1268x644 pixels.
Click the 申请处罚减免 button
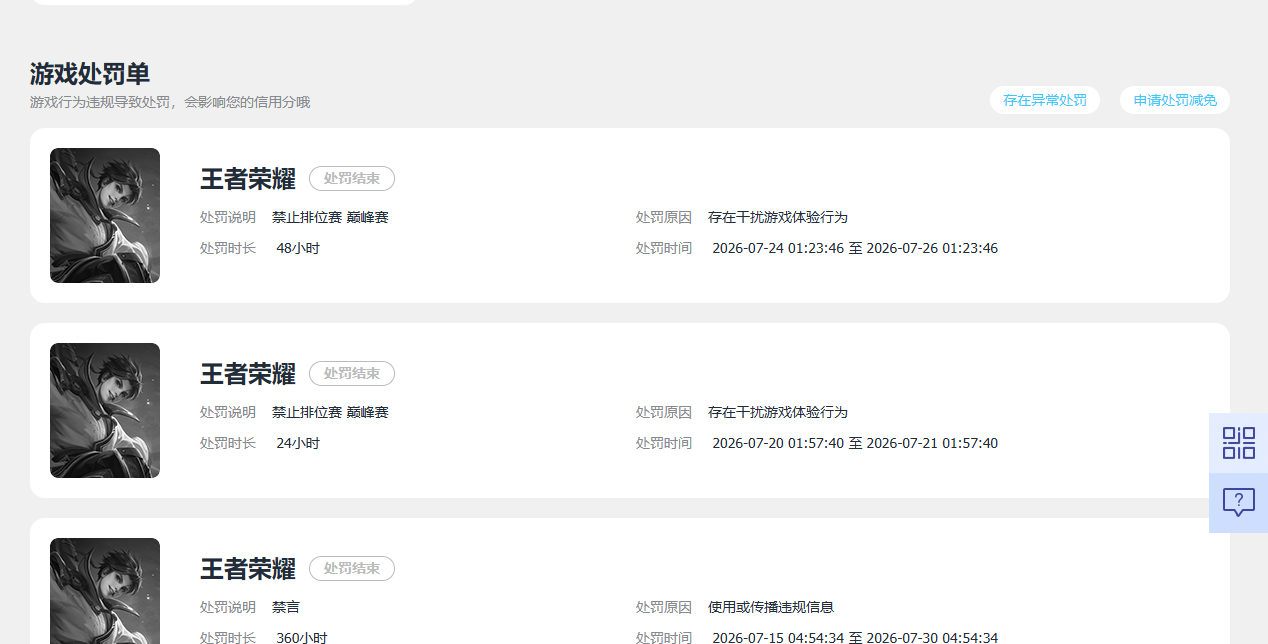[1175, 100]
